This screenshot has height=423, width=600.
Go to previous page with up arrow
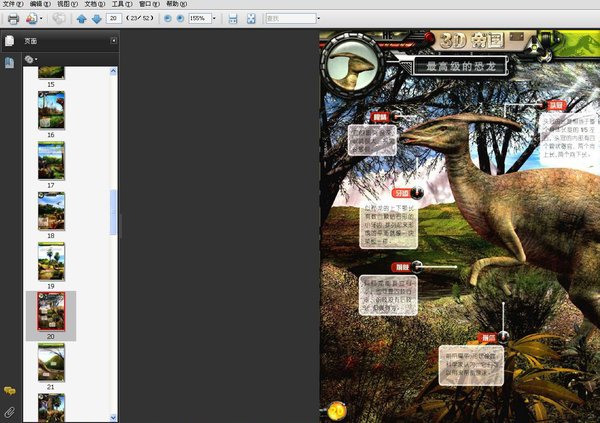(x=81, y=18)
